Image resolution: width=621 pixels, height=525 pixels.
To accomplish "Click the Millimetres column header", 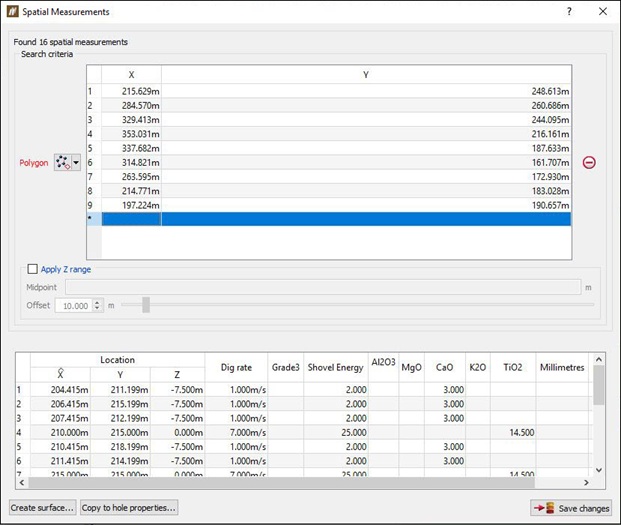I will (x=562, y=367).
